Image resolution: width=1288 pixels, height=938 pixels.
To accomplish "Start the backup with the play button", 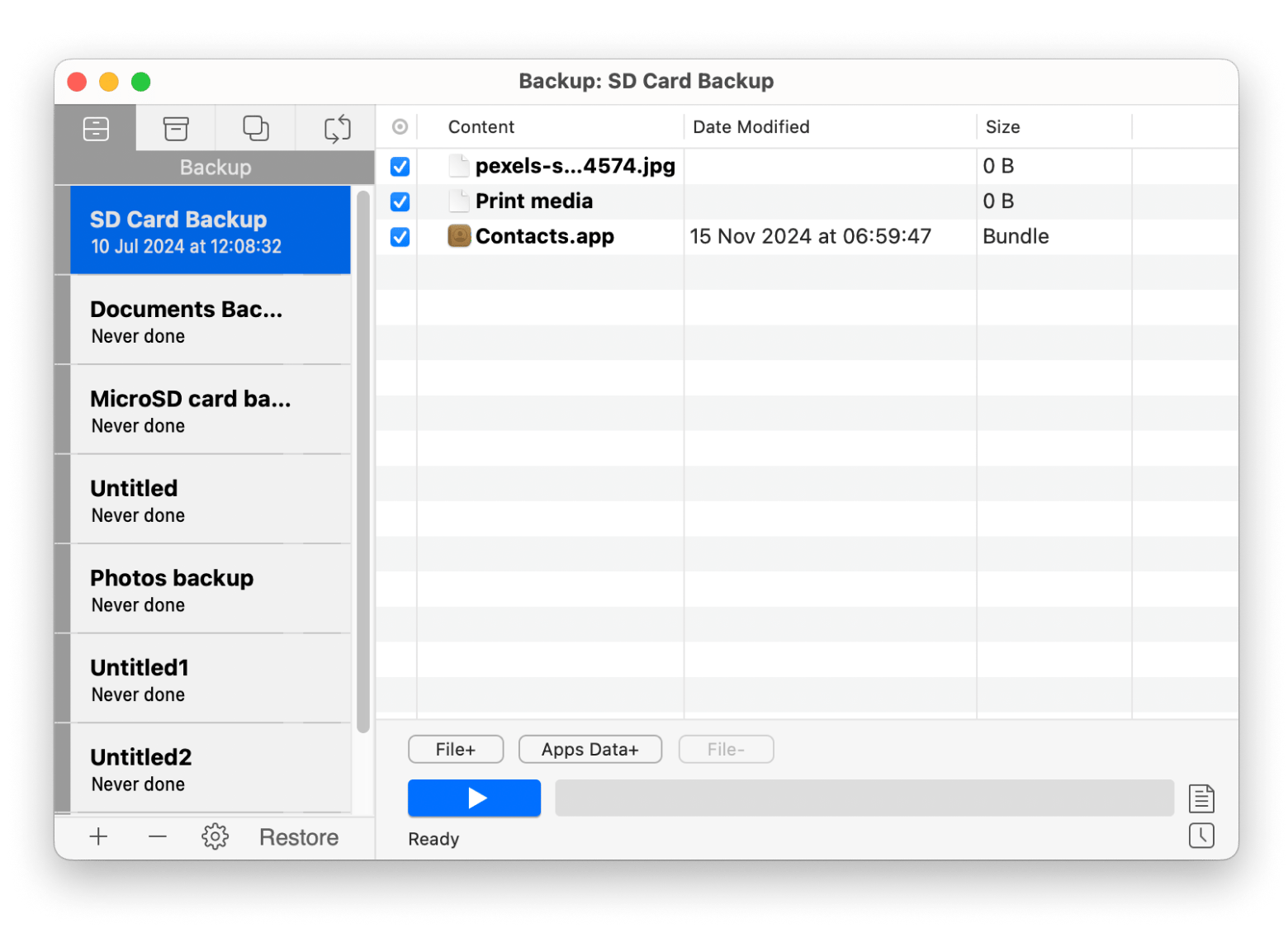I will (474, 798).
